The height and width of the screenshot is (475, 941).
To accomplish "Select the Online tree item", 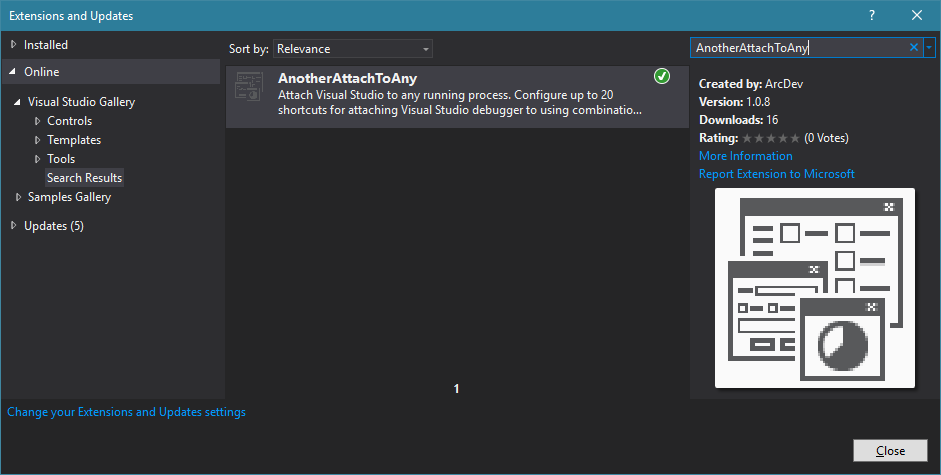I will [x=41, y=71].
